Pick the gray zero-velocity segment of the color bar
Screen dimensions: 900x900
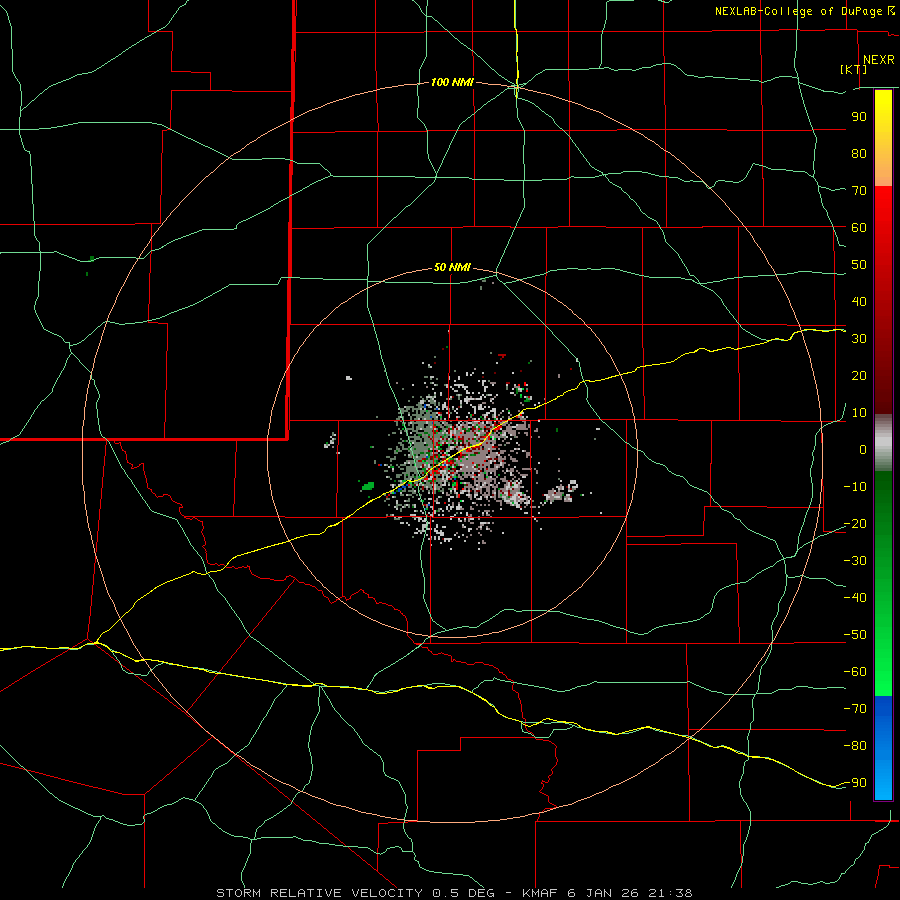click(x=883, y=443)
